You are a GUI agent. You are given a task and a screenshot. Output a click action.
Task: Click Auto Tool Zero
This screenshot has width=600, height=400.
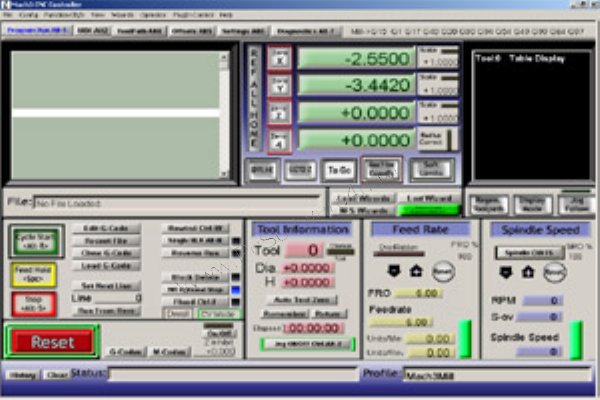302,300
